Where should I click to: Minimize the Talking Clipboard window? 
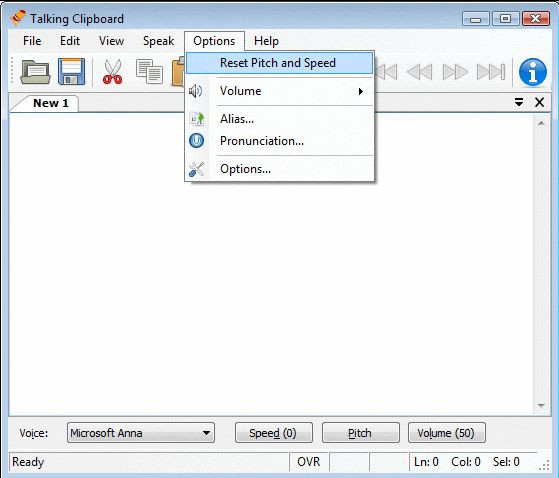tap(476, 19)
